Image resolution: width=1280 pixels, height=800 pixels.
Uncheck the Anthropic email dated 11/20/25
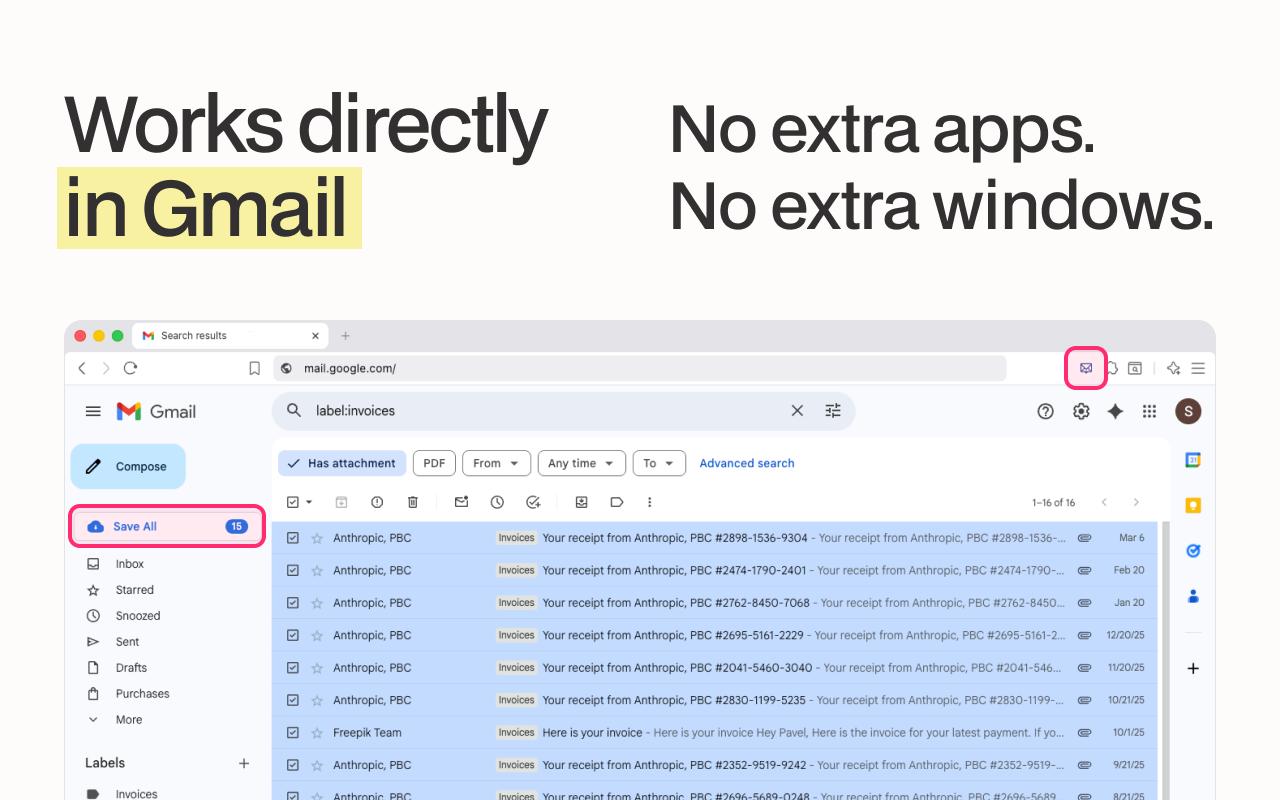[x=293, y=668]
